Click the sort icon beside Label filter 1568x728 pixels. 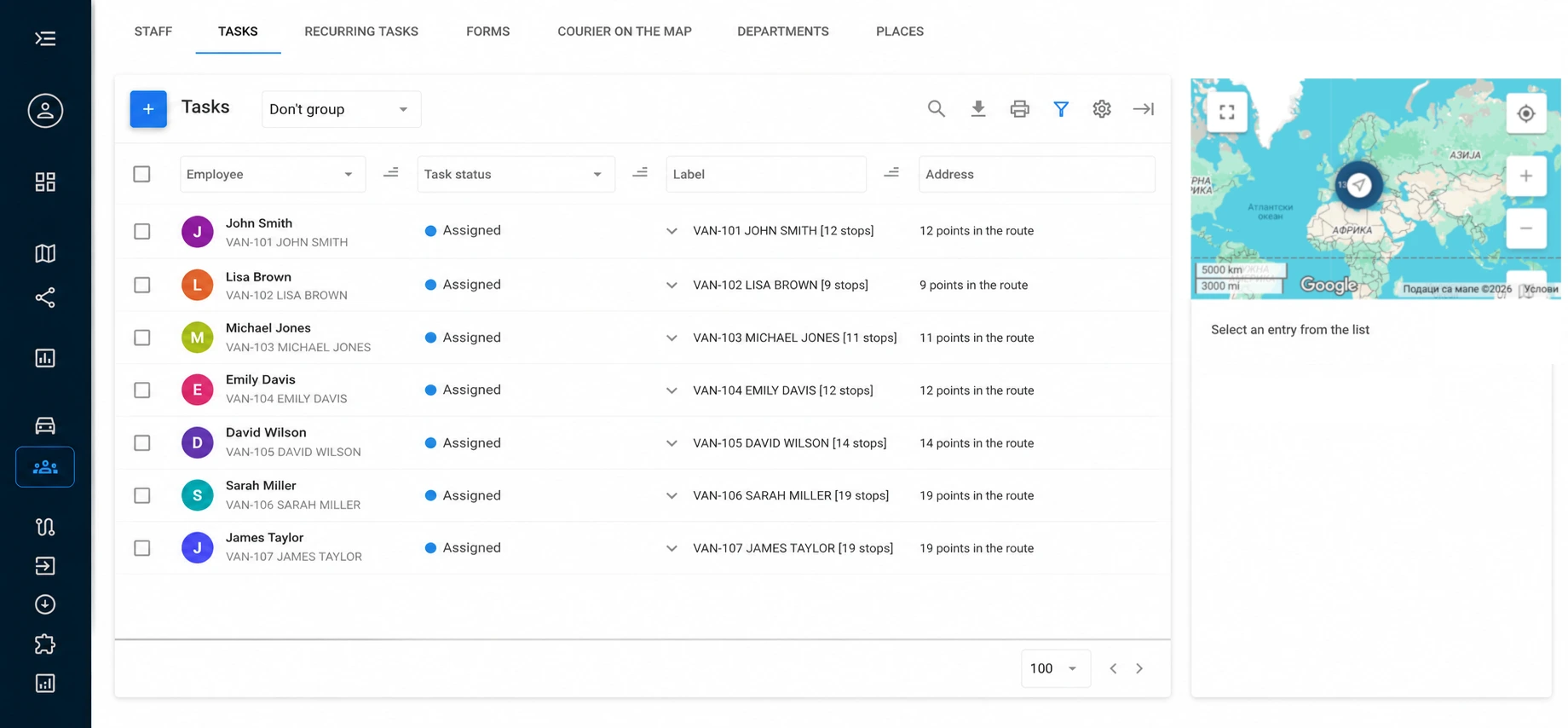(891, 173)
